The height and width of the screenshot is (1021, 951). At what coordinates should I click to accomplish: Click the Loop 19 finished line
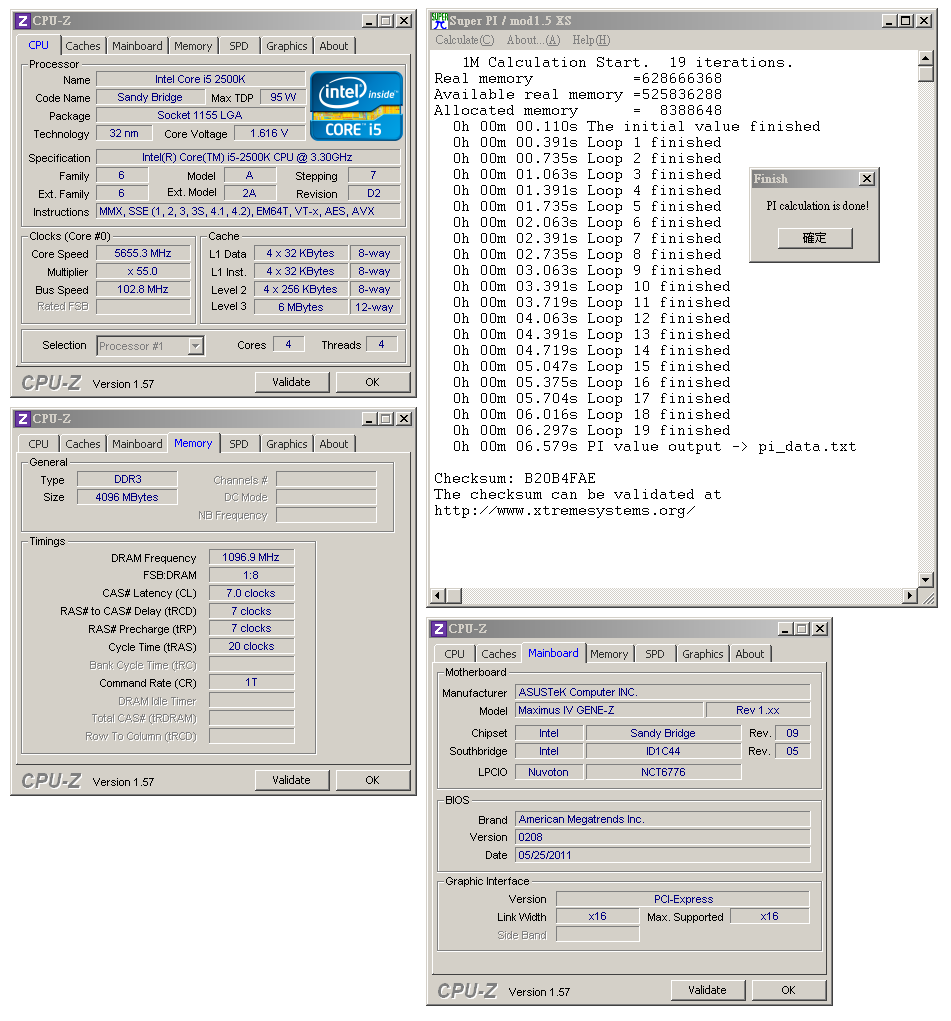(591, 430)
